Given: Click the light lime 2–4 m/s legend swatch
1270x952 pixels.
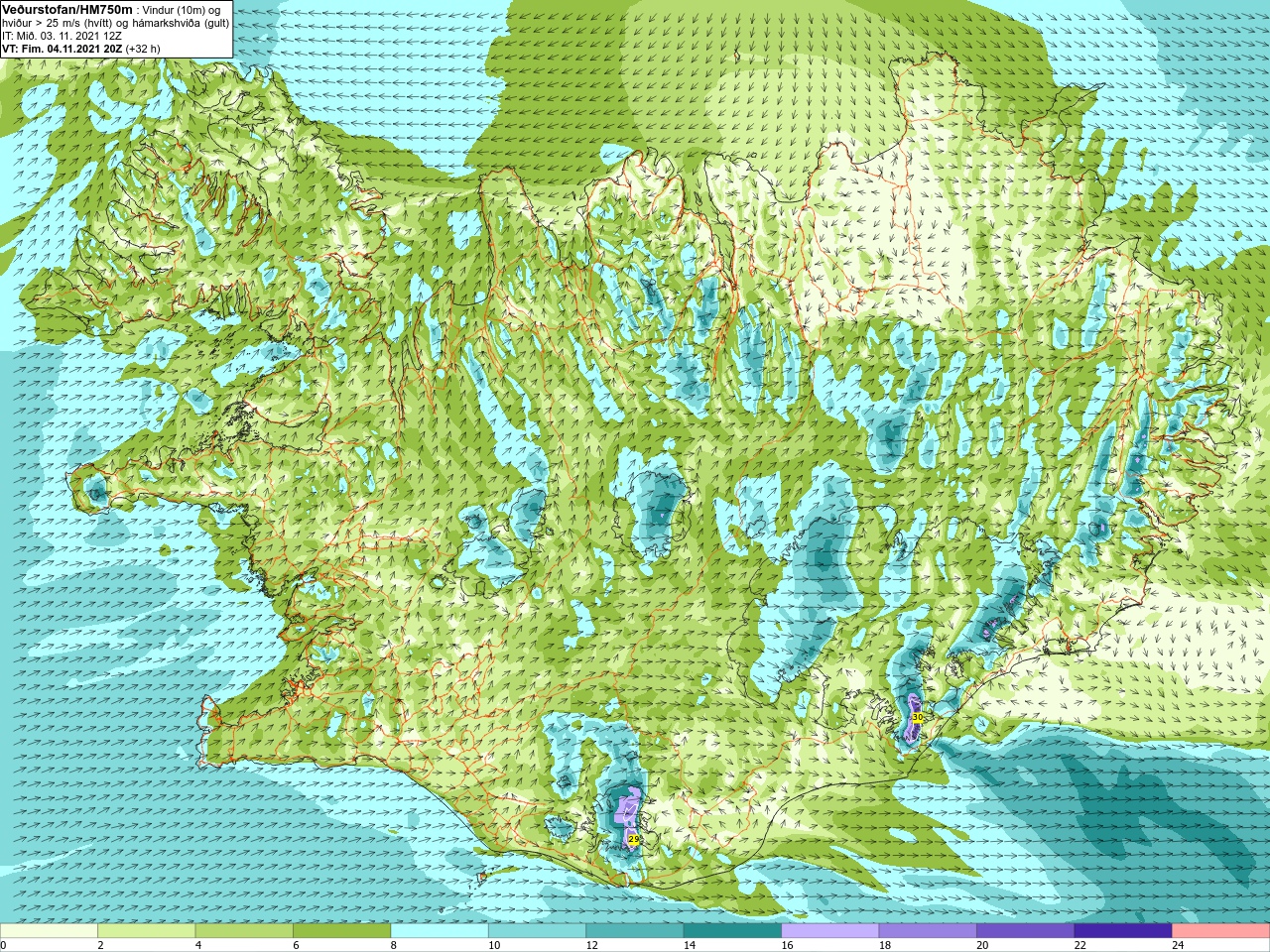Looking at the screenshot, I should point(147,931).
